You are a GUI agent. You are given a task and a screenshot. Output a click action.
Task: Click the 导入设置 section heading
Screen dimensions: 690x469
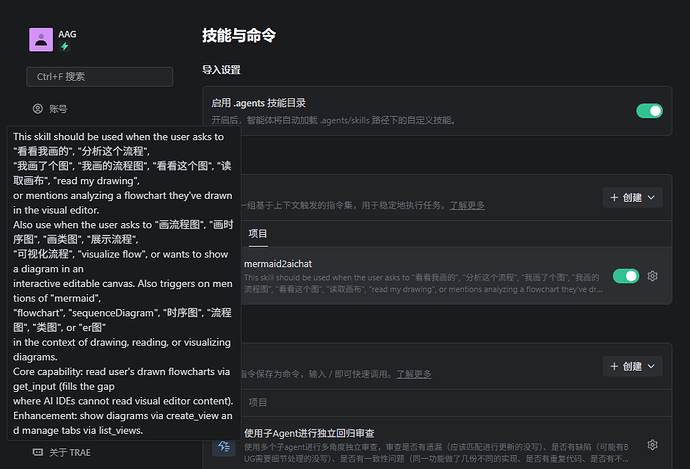click(x=221, y=70)
